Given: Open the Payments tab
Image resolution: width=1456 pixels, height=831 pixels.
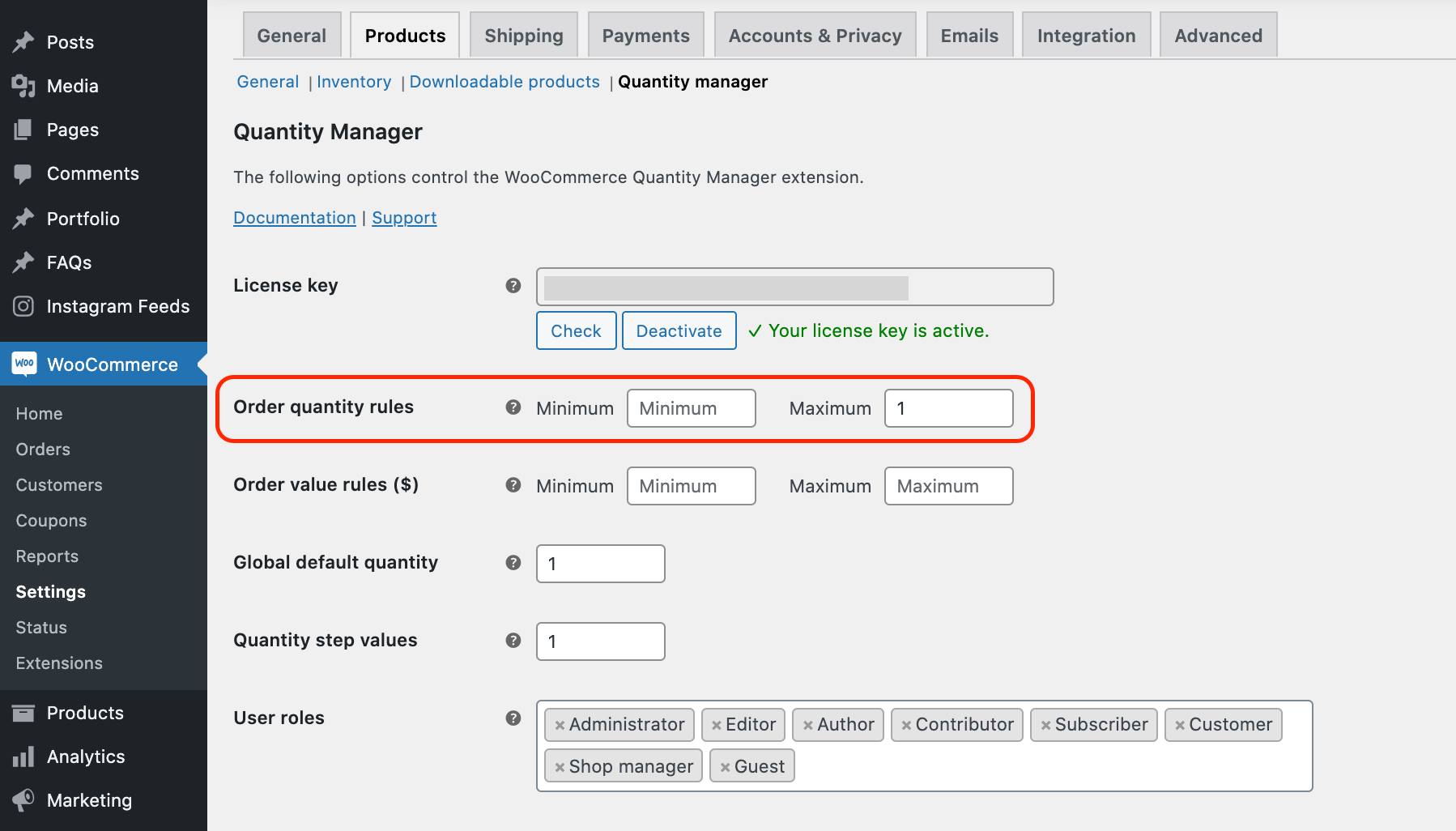Looking at the screenshot, I should click(645, 35).
